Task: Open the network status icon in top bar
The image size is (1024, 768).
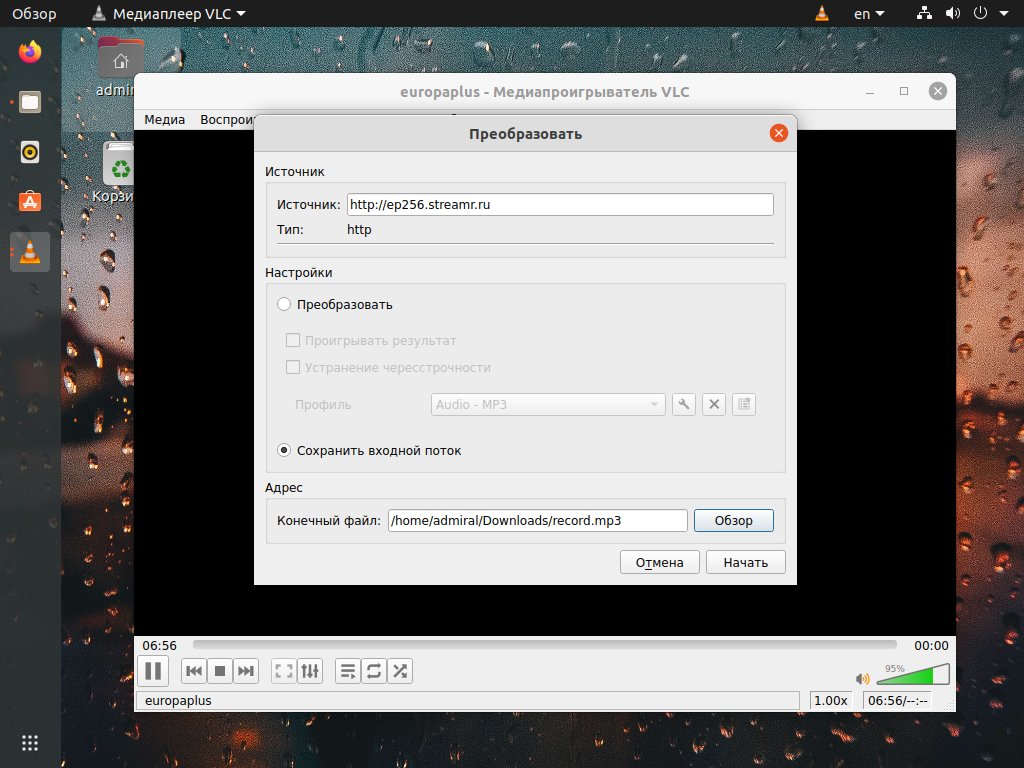Action: [924, 13]
